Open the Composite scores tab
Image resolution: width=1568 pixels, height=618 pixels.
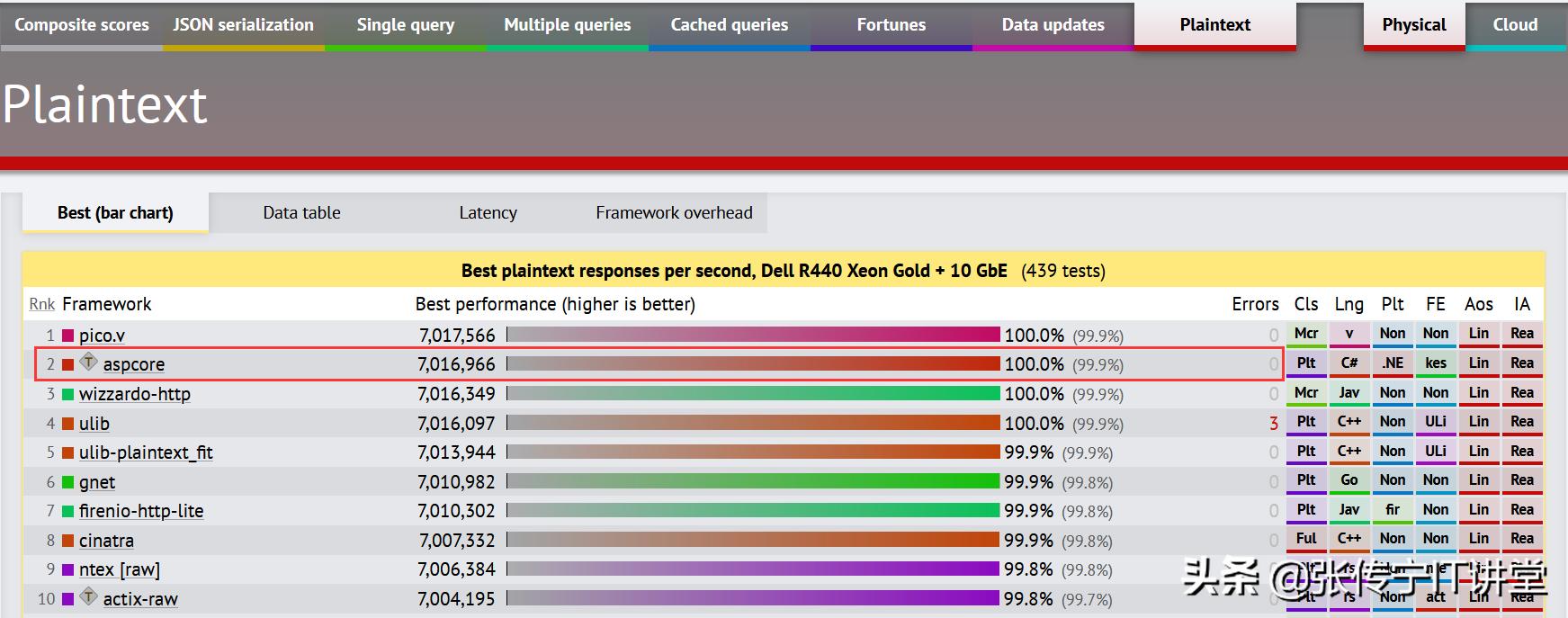click(82, 25)
